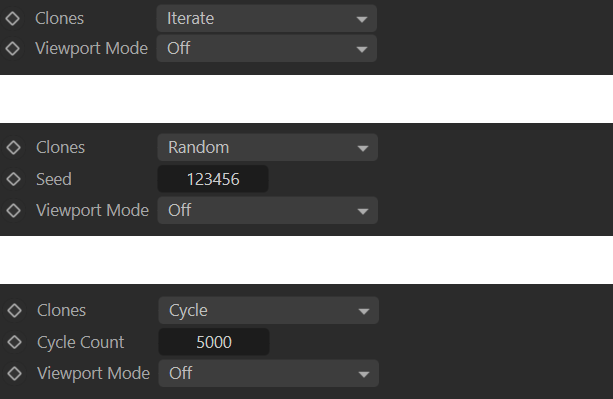613x399 pixels.
Task: Toggle keyframe diamond for Viewport Mode below Iterate
Action: pyautogui.click(x=13, y=48)
